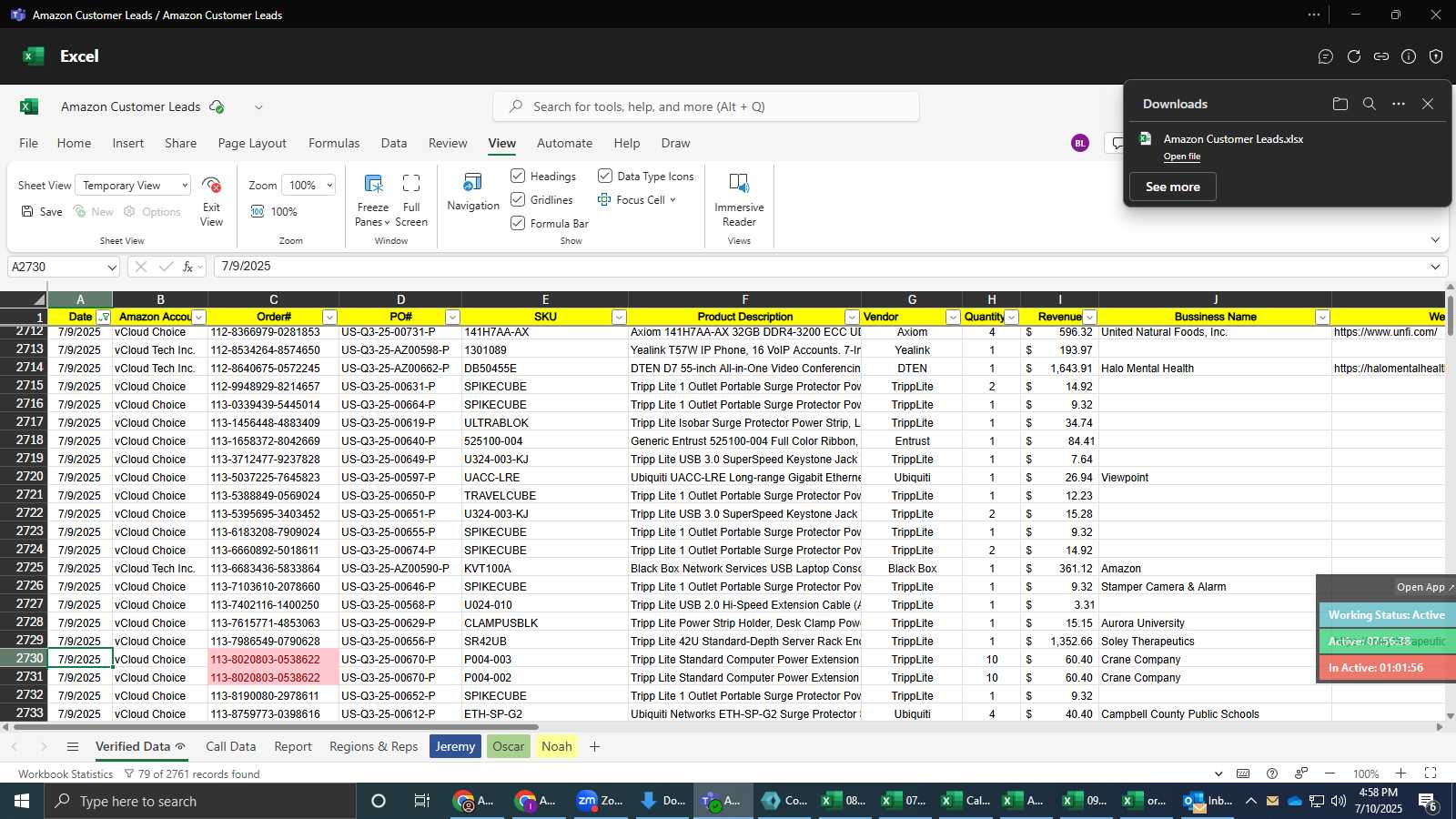Screen dimensions: 1456x819
Task: Click the Working Status: Active bar
Action: pos(1387,615)
